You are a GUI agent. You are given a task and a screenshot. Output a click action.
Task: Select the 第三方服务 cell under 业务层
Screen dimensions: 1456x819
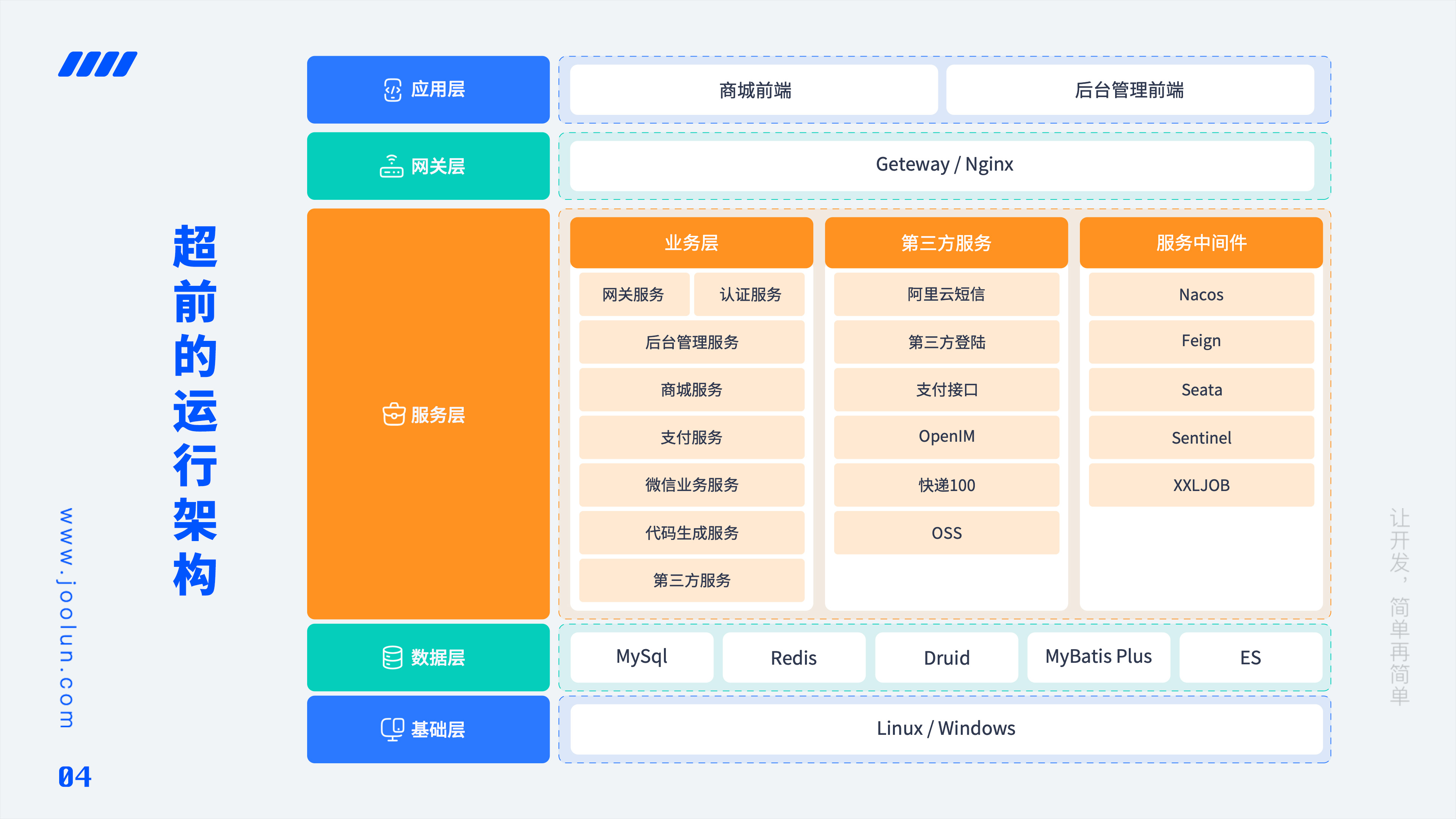pos(692,580)
